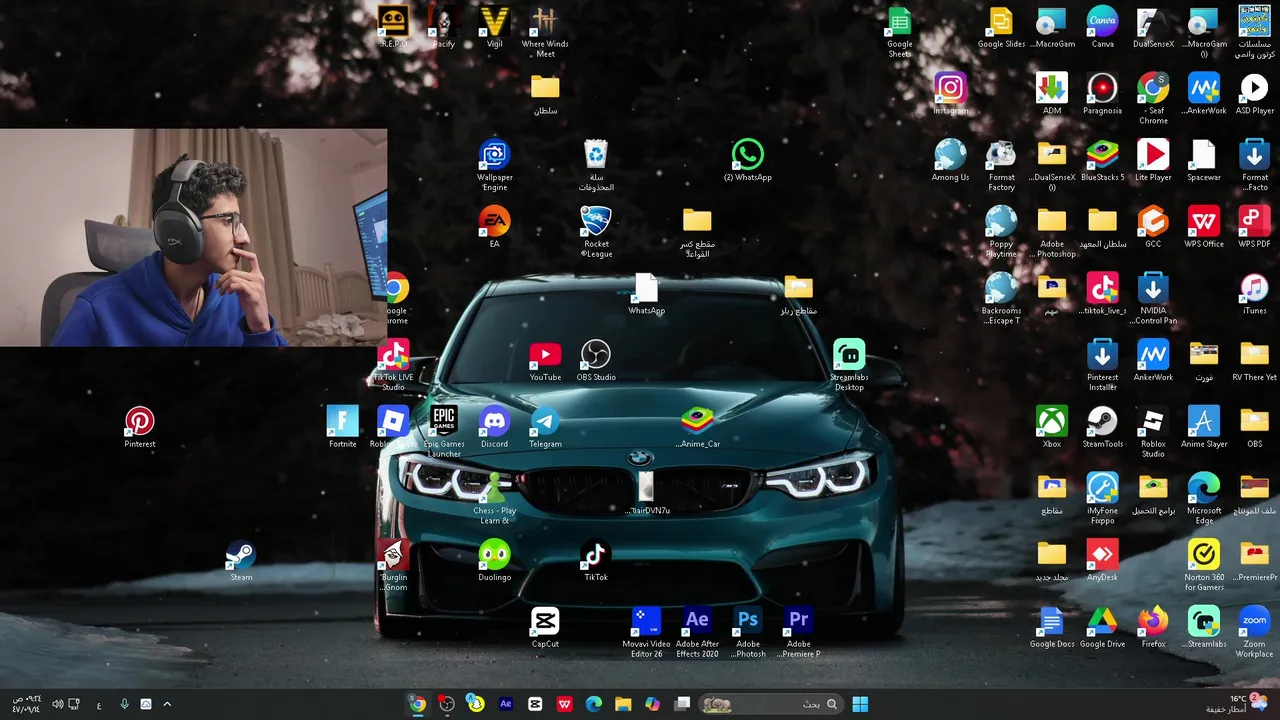The height and width of the screenshot is (720, 1280).
Task: Open Google Drive desktop shortcut
Action: 1102,627
